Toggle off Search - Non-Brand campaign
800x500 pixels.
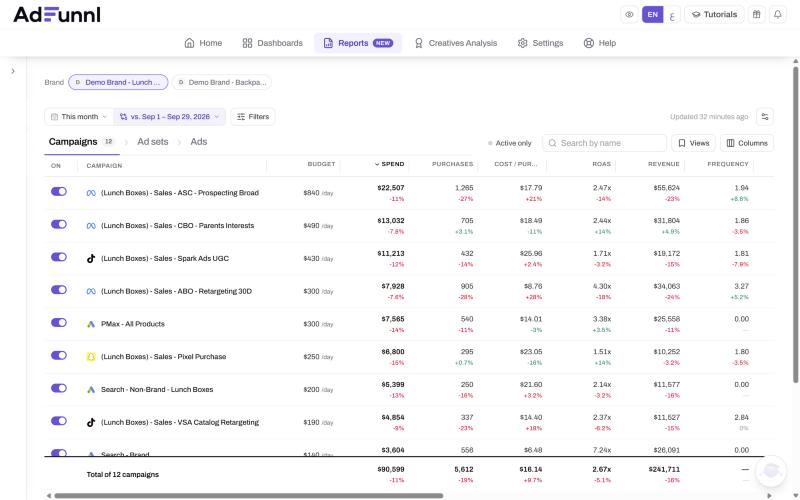59,388
